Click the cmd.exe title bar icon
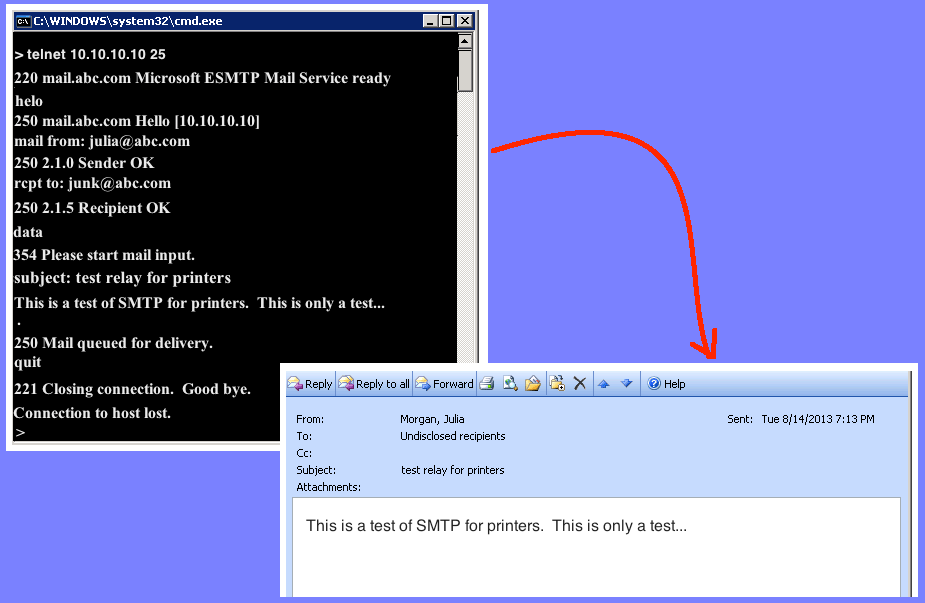This screenshot has width=925, height=603. [23, 21]
